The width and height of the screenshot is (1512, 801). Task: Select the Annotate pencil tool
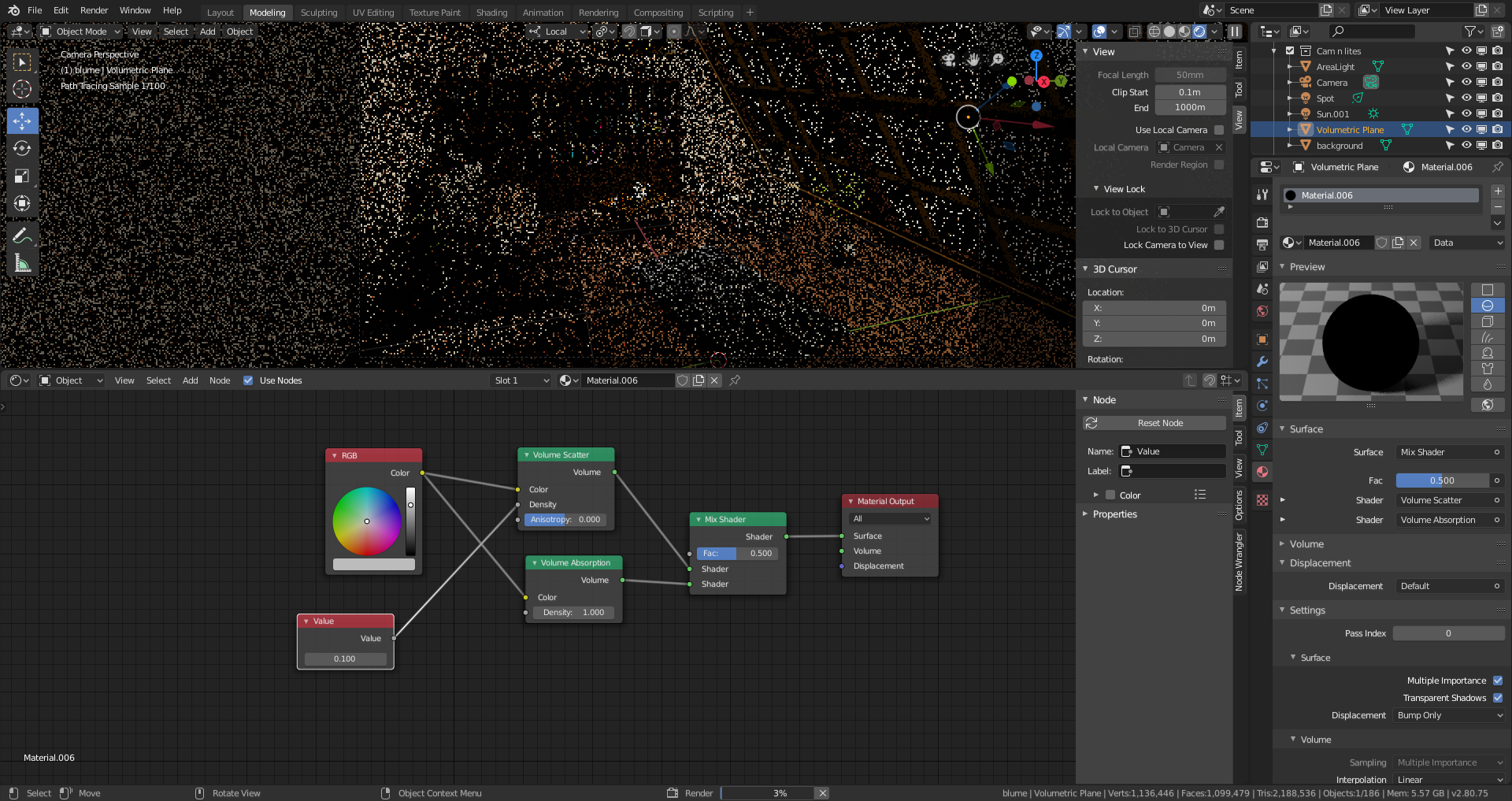point(22,235)
